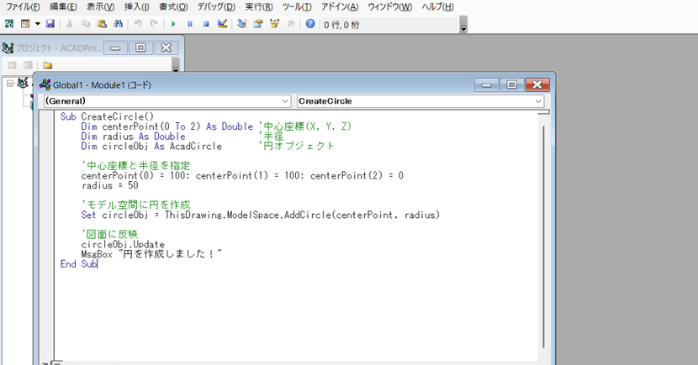Open the insert object dropdown arrow
This screenshot has height=365, width=698.
point(37,24)
